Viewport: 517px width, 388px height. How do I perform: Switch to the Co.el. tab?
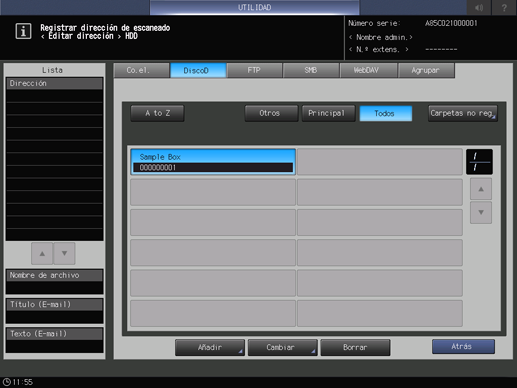tap(141, 70)
